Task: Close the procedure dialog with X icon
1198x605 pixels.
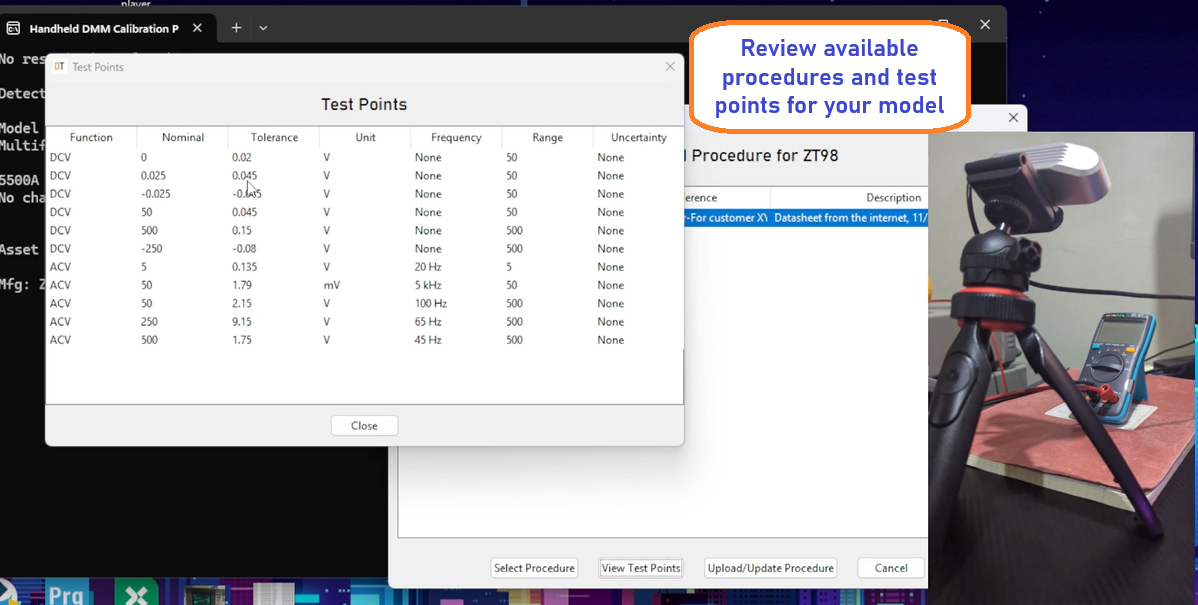Action: coord(1013,118)
